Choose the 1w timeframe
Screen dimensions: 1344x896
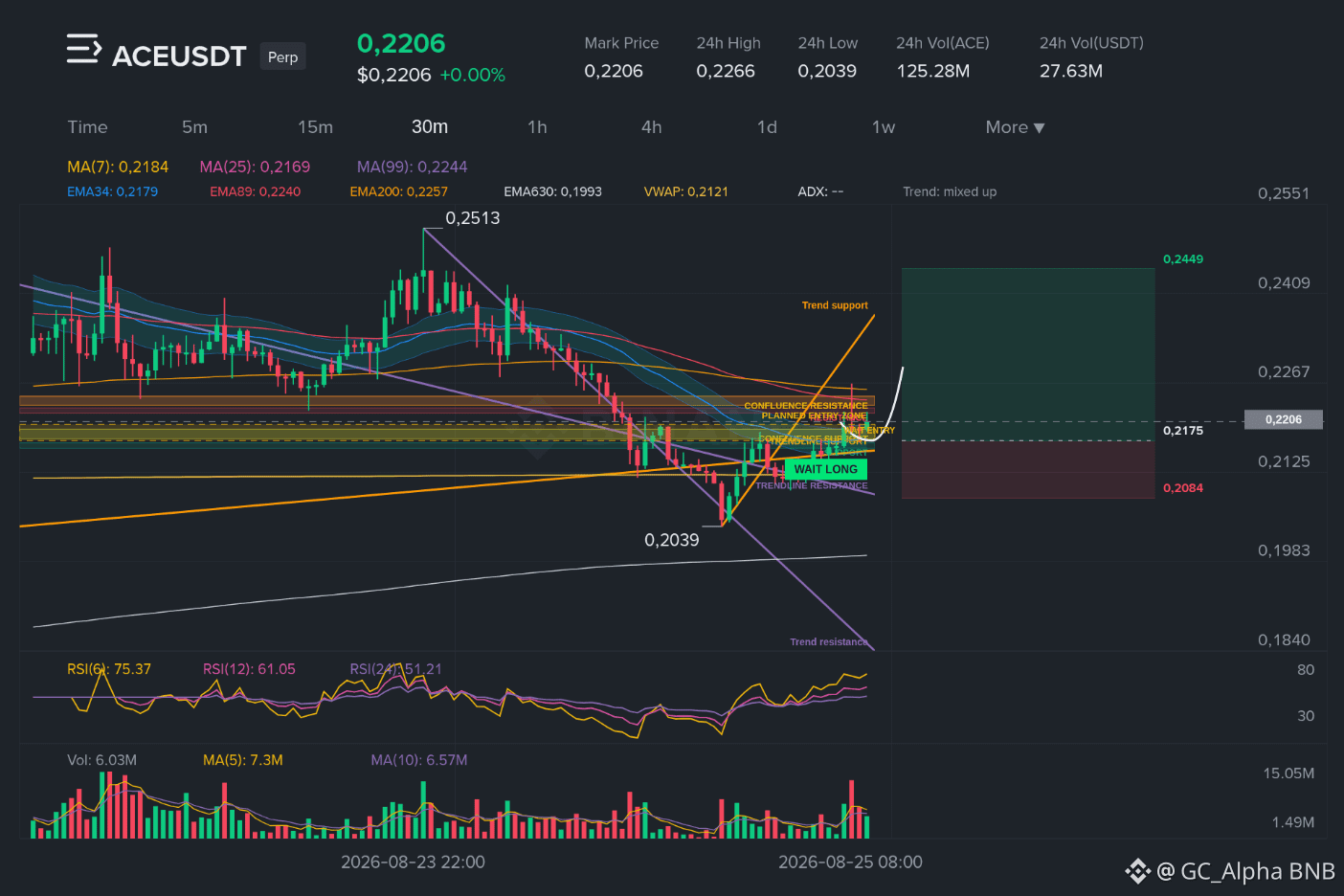[884, 127]
